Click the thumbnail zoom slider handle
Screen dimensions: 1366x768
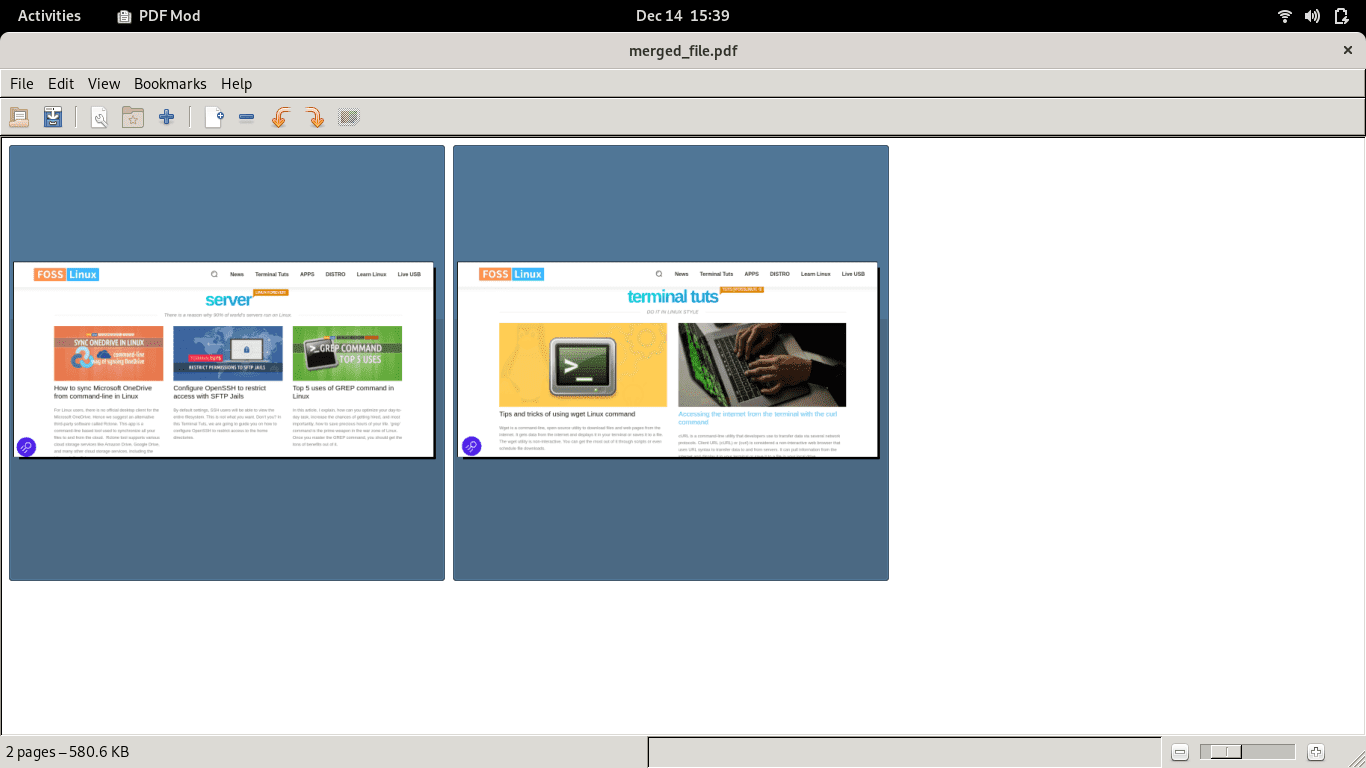point(1226,752)
